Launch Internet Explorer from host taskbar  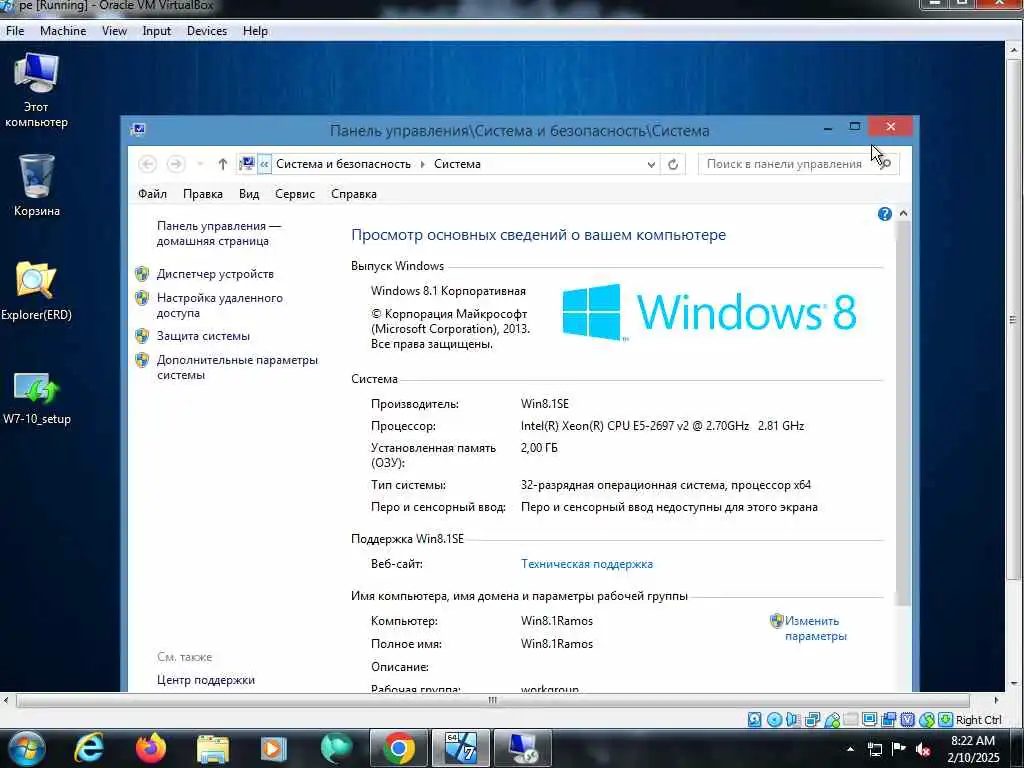coord(89,748)
